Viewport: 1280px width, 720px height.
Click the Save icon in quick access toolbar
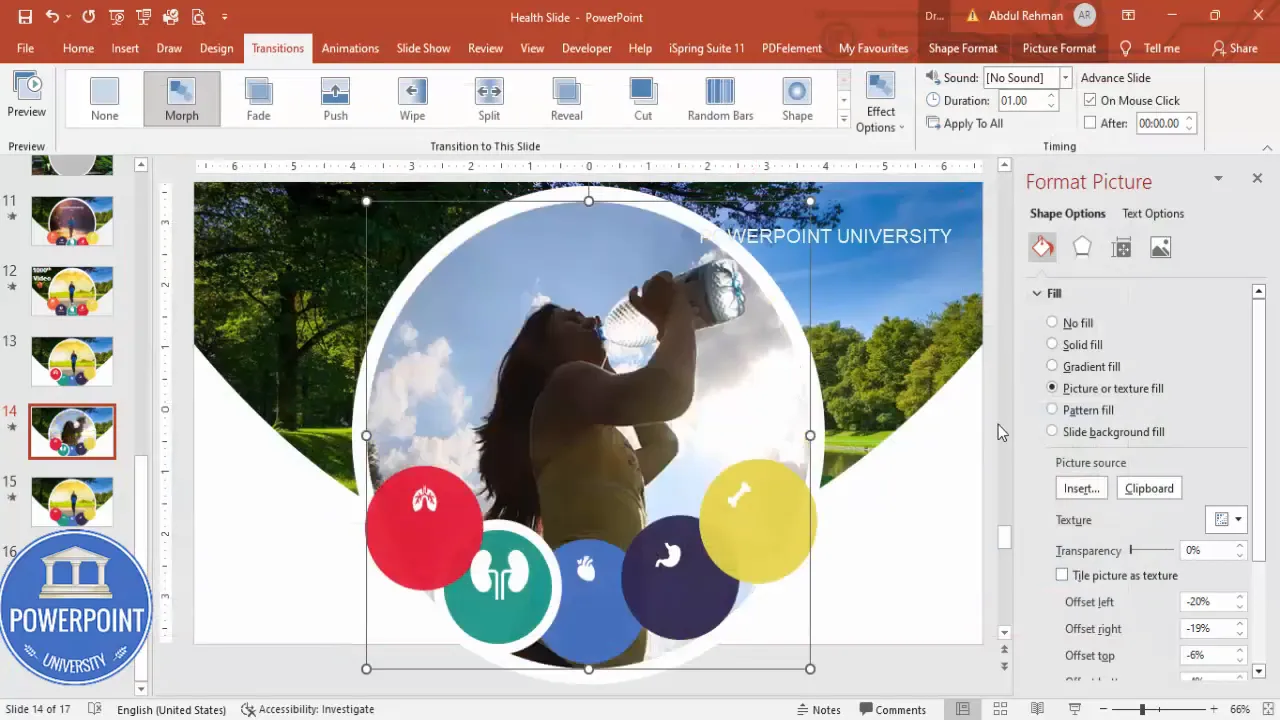click(25, 17)
